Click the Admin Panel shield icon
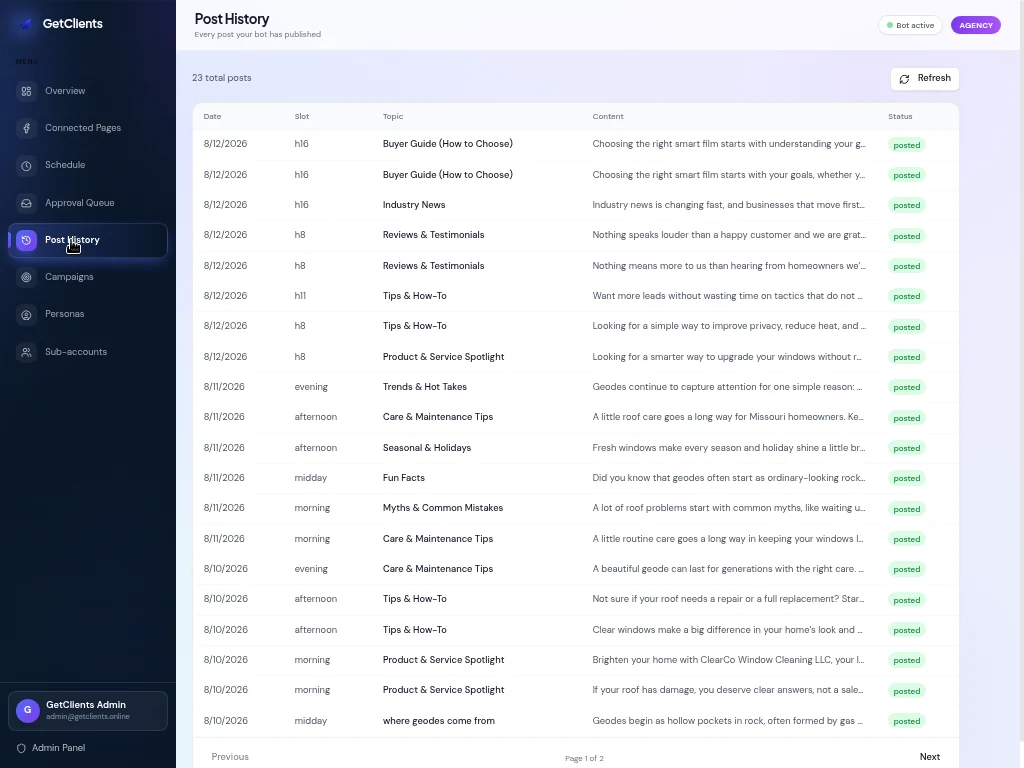This screenshot has height=768, width=1024. [x=21, y=748]
